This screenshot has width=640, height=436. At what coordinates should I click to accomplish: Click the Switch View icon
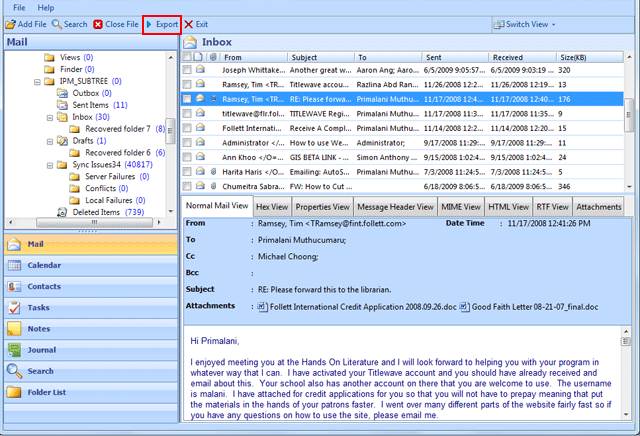[499, 24]
